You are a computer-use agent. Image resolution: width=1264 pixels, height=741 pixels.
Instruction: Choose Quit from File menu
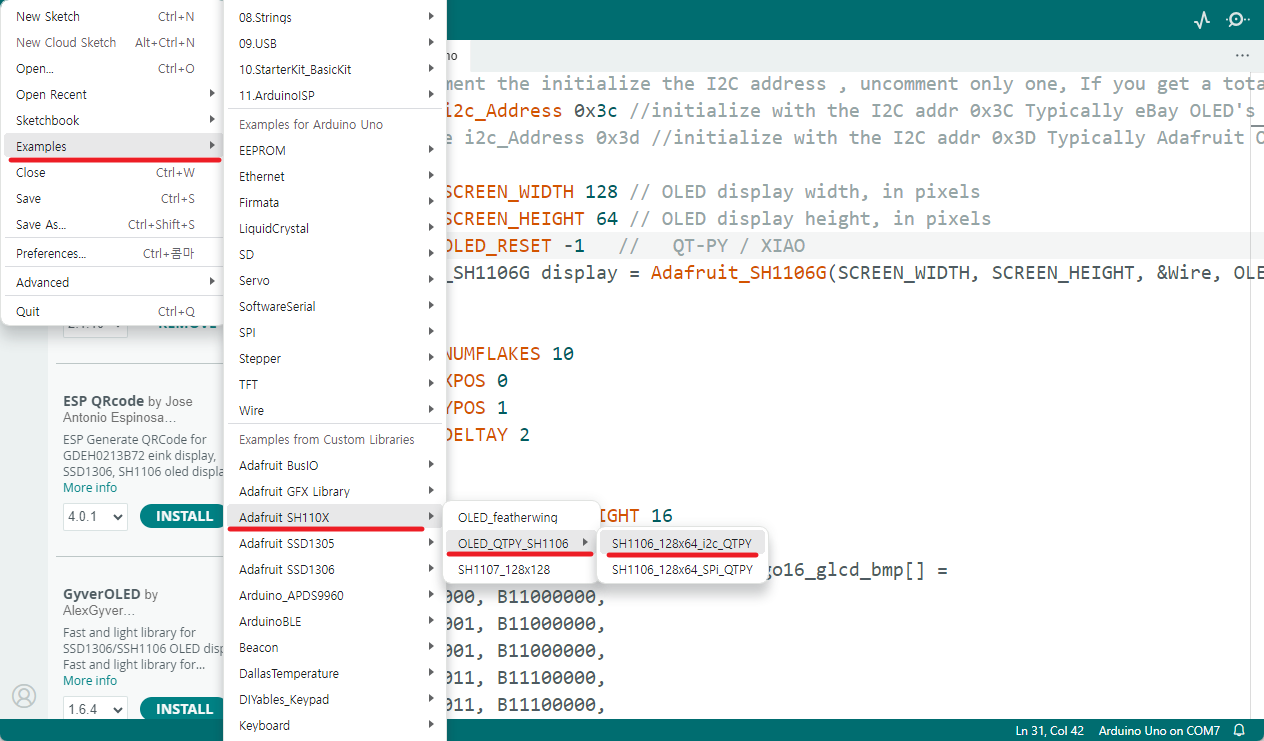[112, 312]
